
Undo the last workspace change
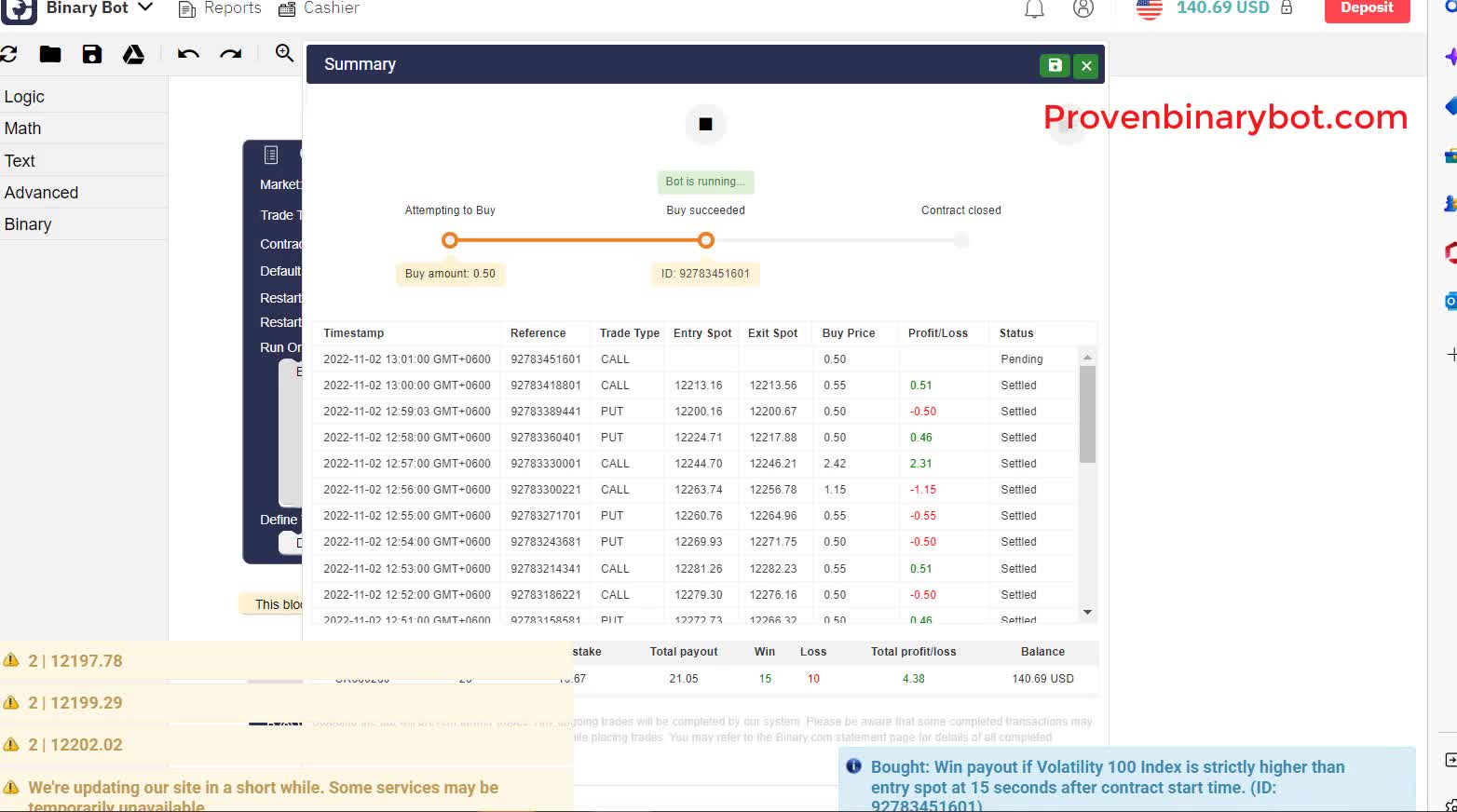click(187, 54)
